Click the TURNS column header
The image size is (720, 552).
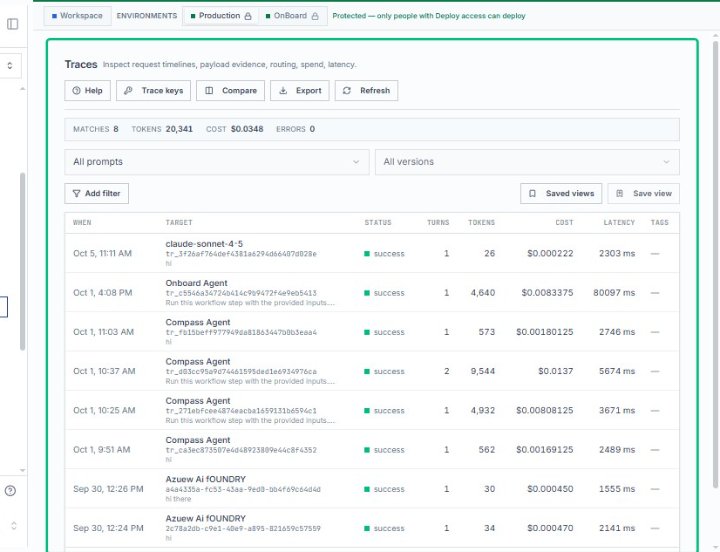click(438, 223)
